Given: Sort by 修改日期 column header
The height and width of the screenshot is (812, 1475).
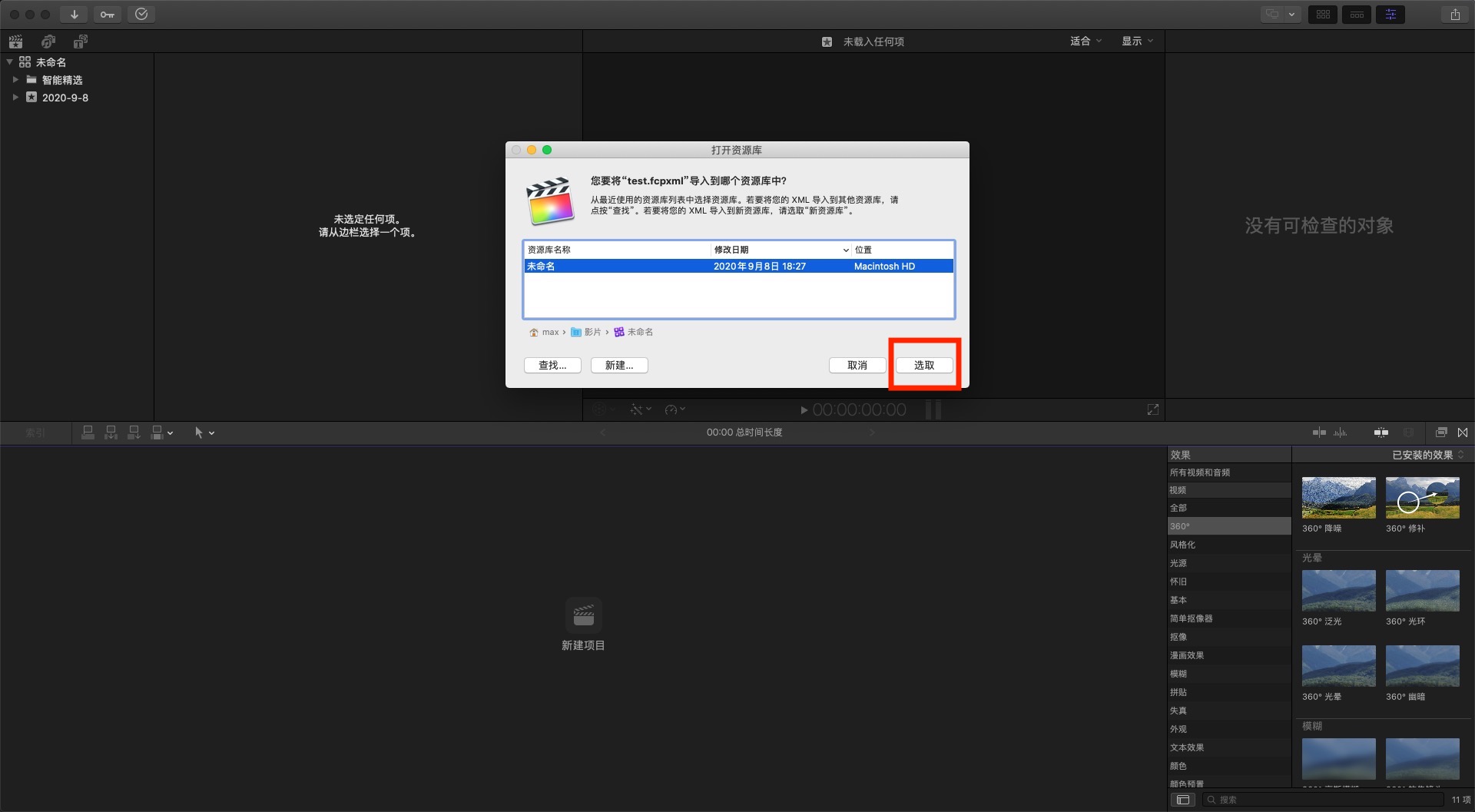Looking at the screenshot, I should (x=780, y=250).
